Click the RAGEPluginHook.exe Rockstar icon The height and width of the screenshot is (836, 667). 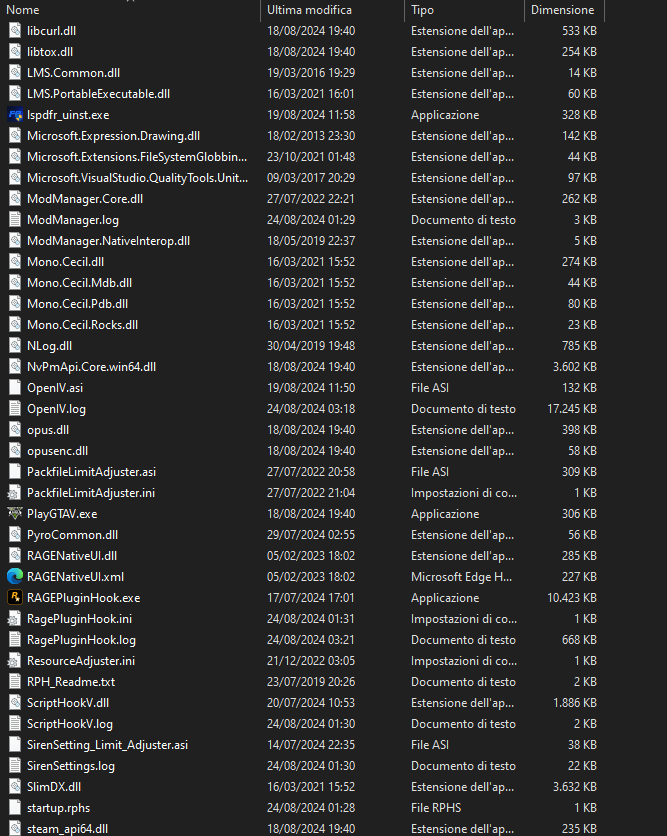coord(15,598)
